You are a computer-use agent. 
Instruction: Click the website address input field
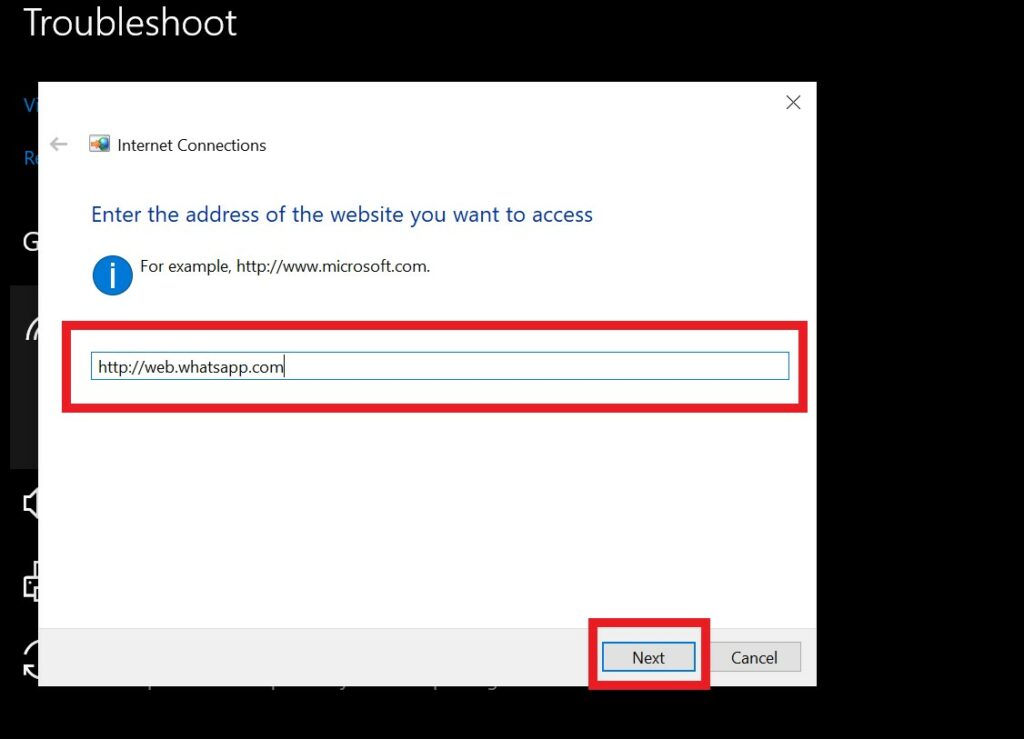440,366
